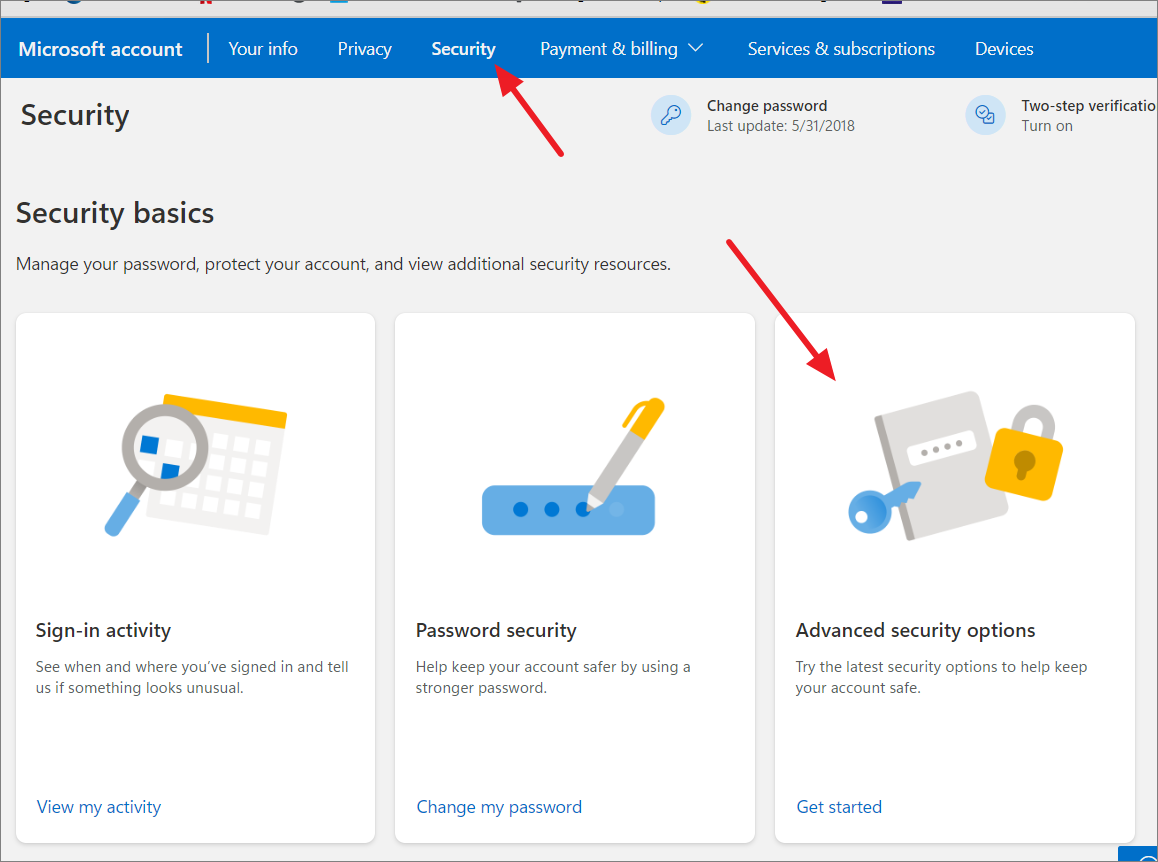Viewport: 1158px width, 862px height.
Task: Go to Services & subscriptions
Action: pos(841,49)
